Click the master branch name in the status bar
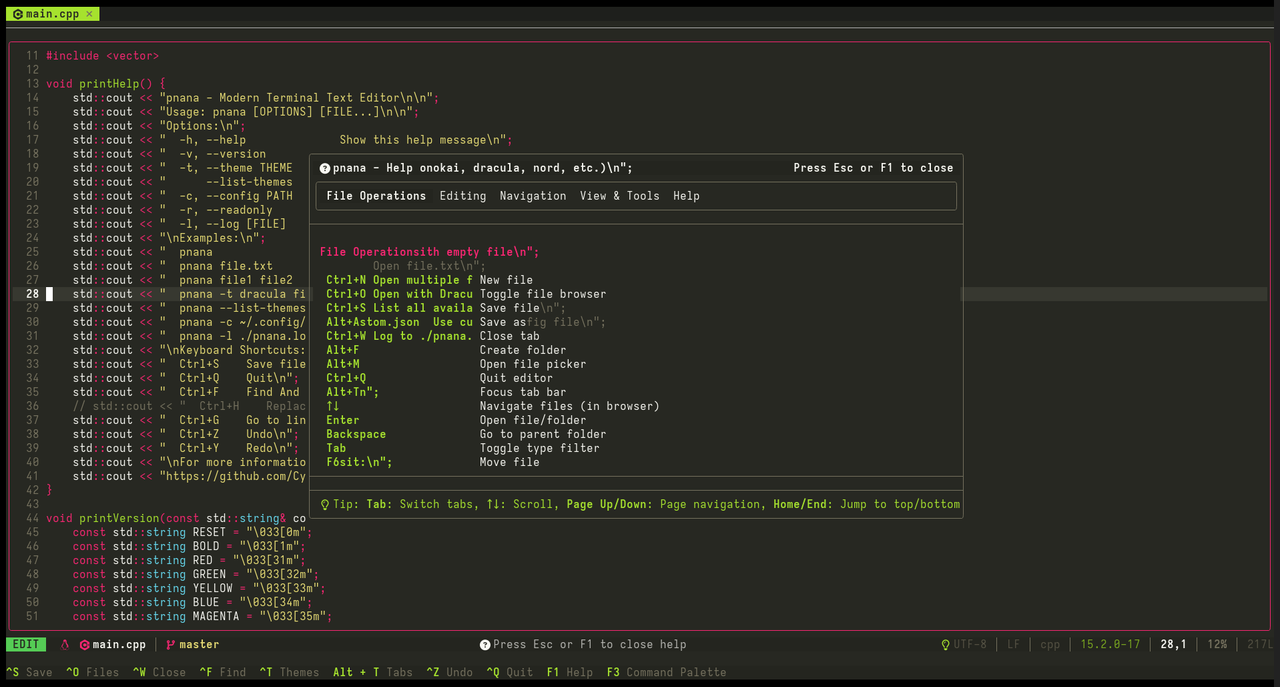 [x=200, y=645]
